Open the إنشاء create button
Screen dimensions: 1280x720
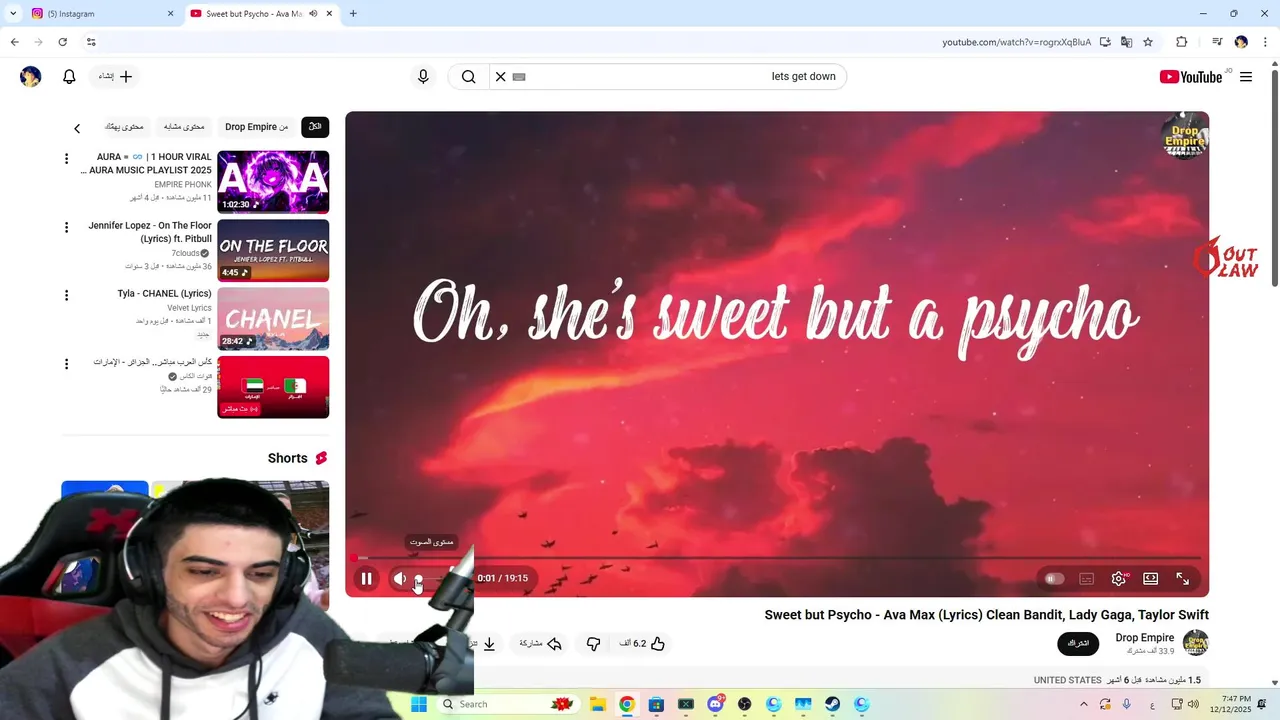point(115,77)
